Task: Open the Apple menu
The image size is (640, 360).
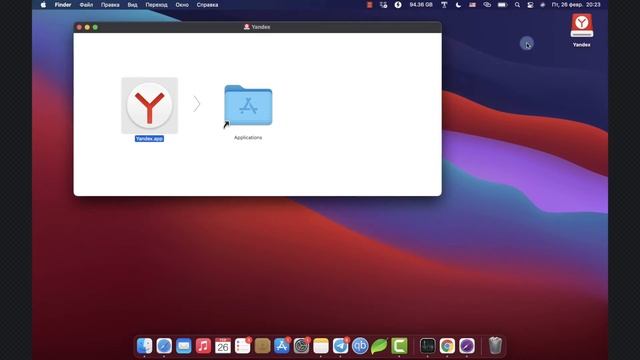Action: (43, 5)
